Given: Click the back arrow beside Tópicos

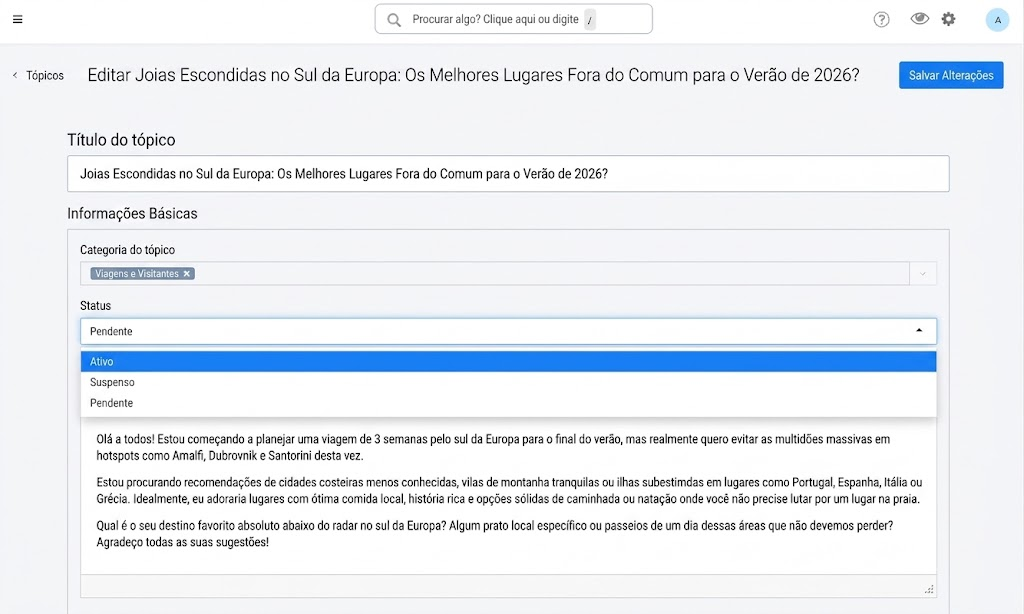Looking at the screenshot, I should (x=15, y=76).
